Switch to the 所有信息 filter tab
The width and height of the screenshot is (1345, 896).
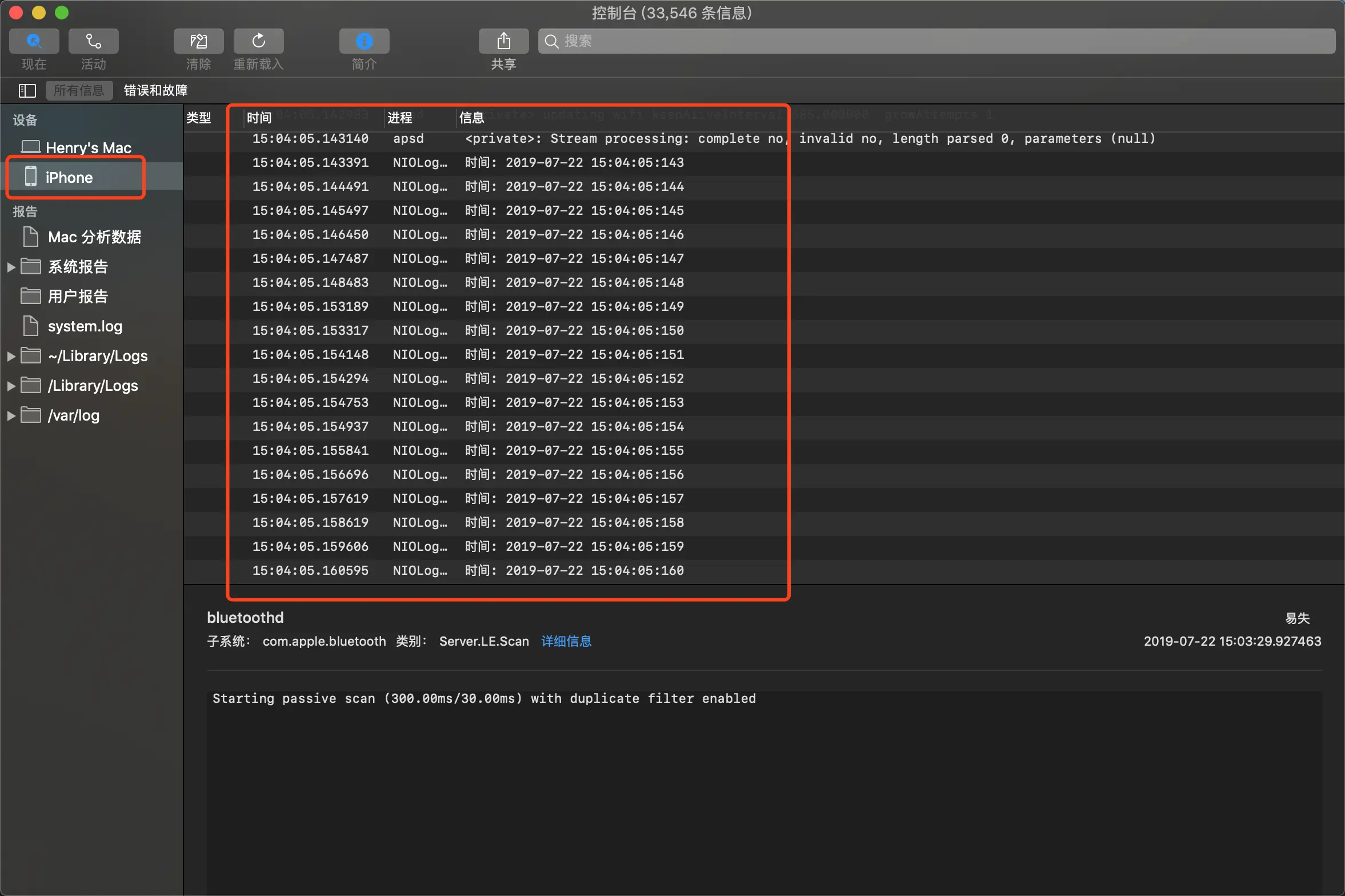coord(79,90)
